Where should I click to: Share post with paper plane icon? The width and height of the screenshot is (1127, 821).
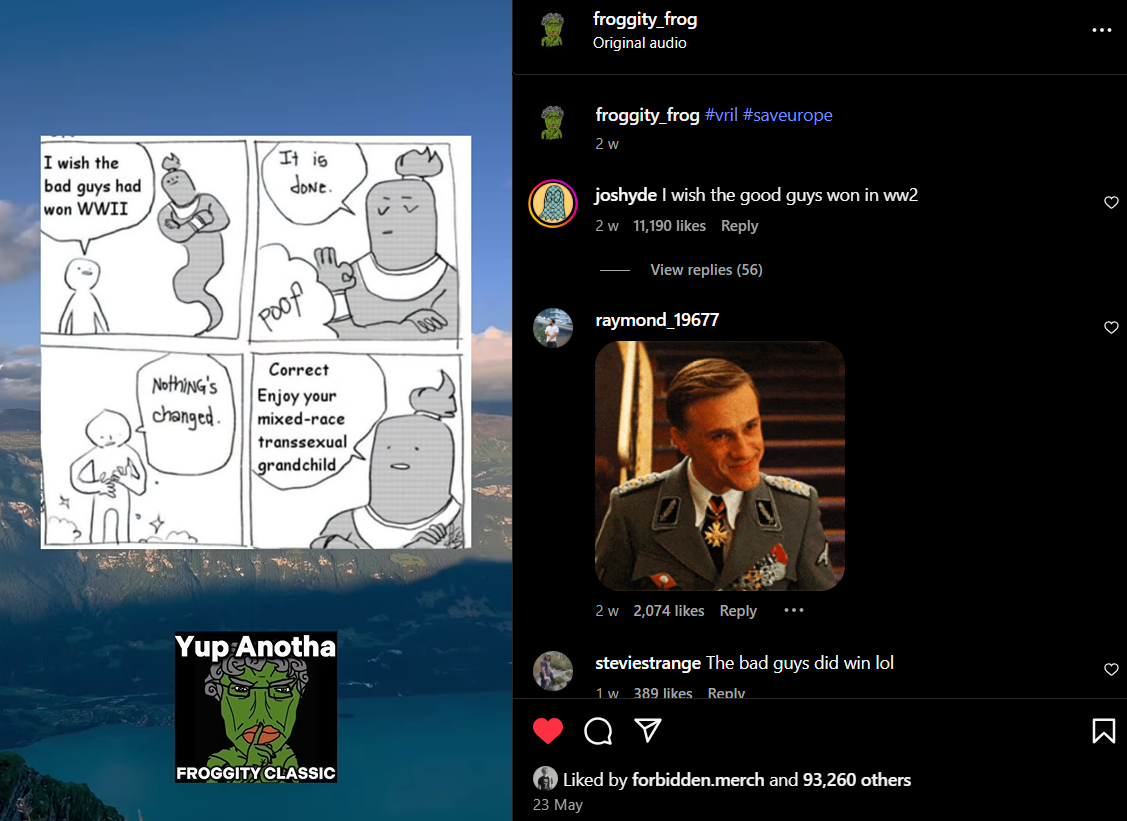(648, 730)
